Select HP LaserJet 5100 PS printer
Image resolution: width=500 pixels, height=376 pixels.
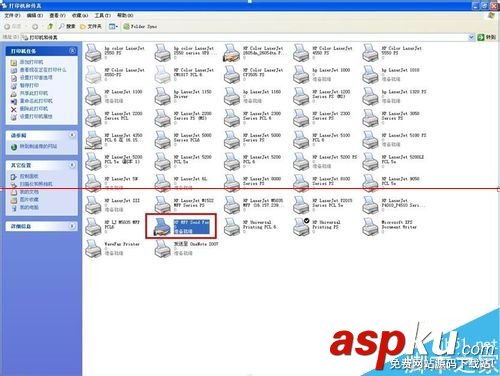pos(395,140)
